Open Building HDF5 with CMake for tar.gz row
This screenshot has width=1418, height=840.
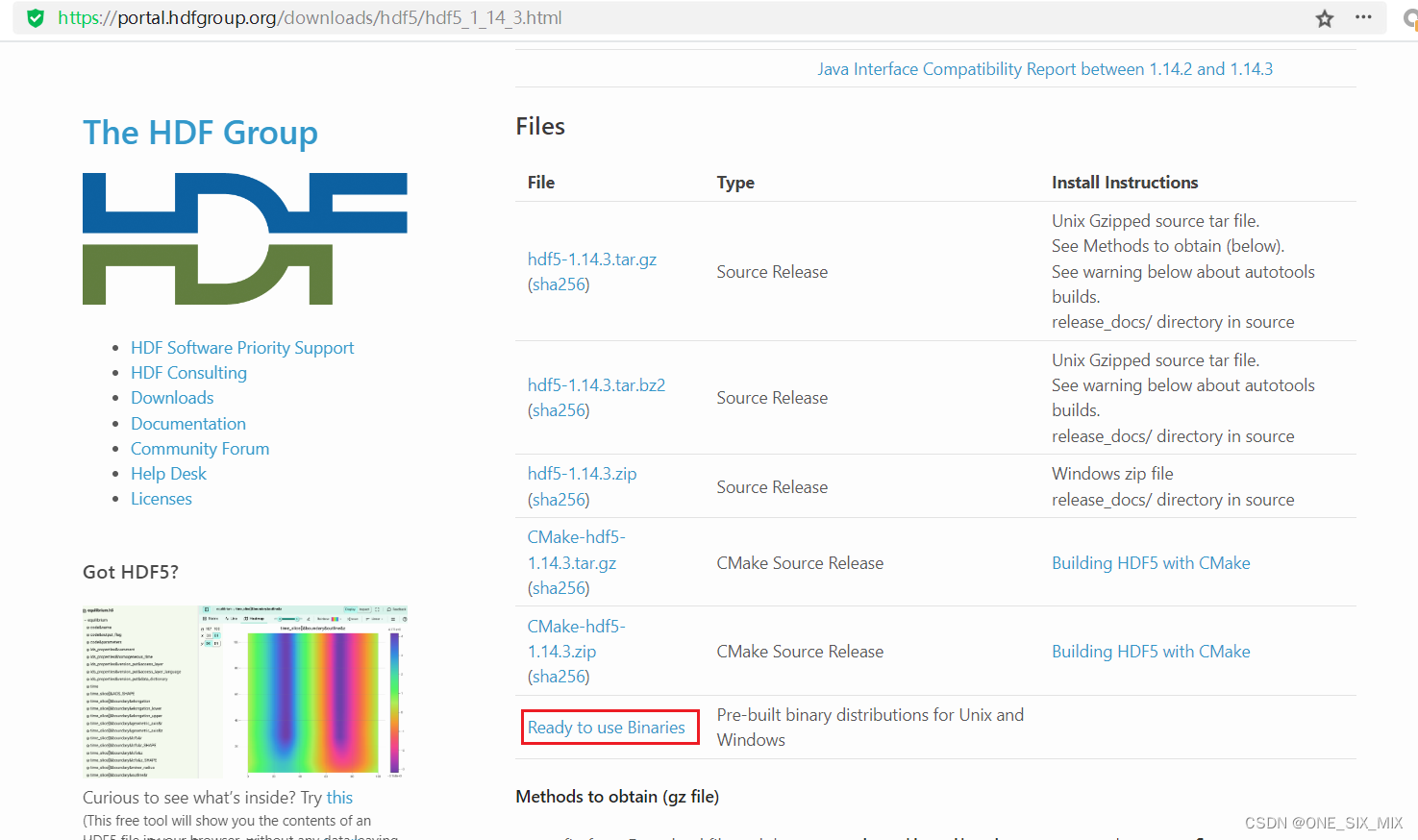tap(1151, 563)
